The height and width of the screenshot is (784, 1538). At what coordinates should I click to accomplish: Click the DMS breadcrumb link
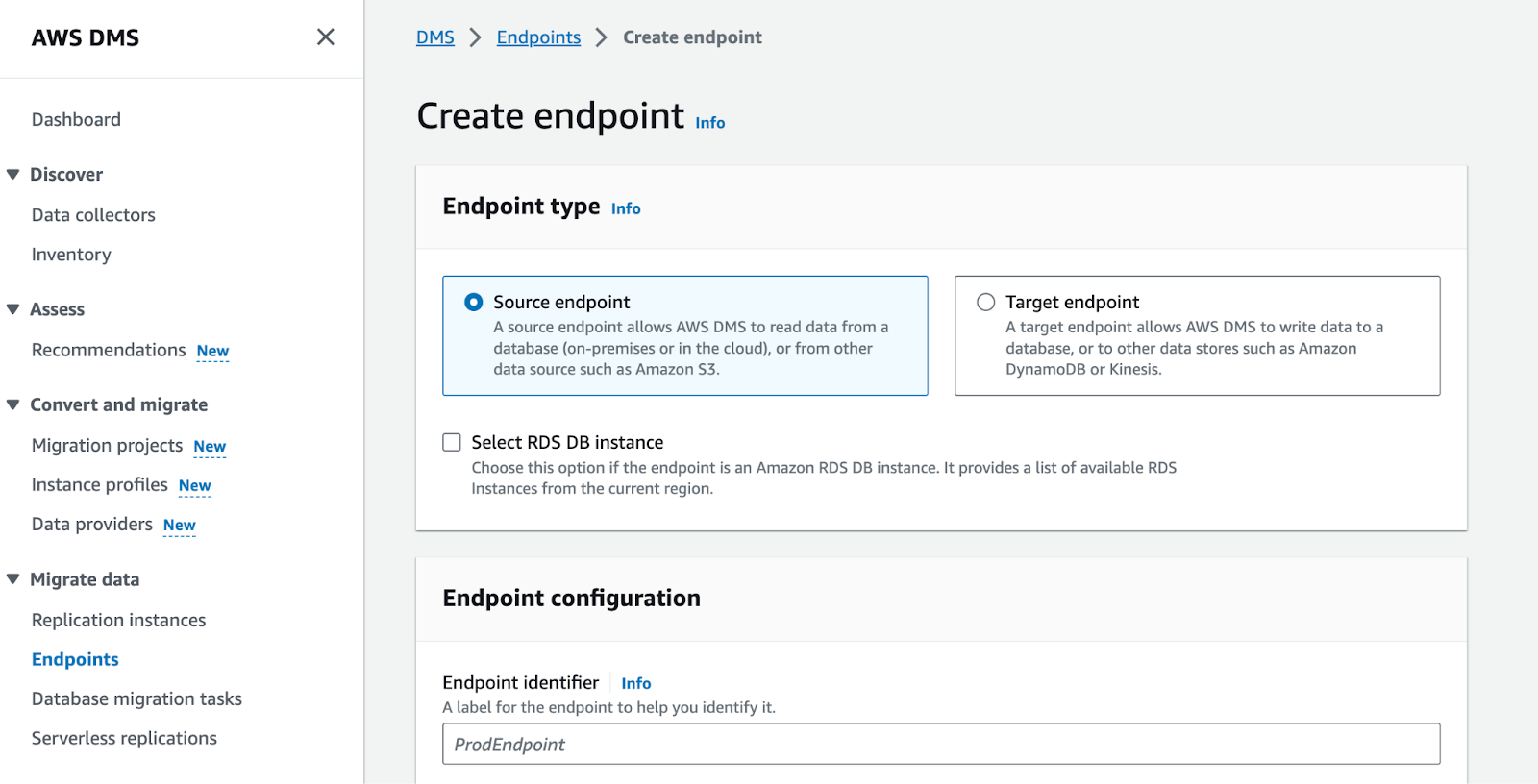tap(435, 37)
